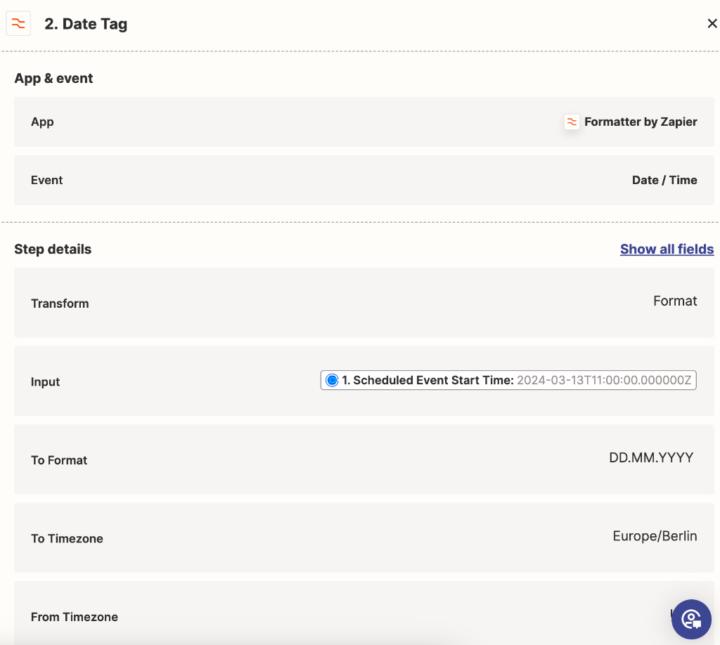
Task: Click the Date / Time event value
Action: (664, 180)
